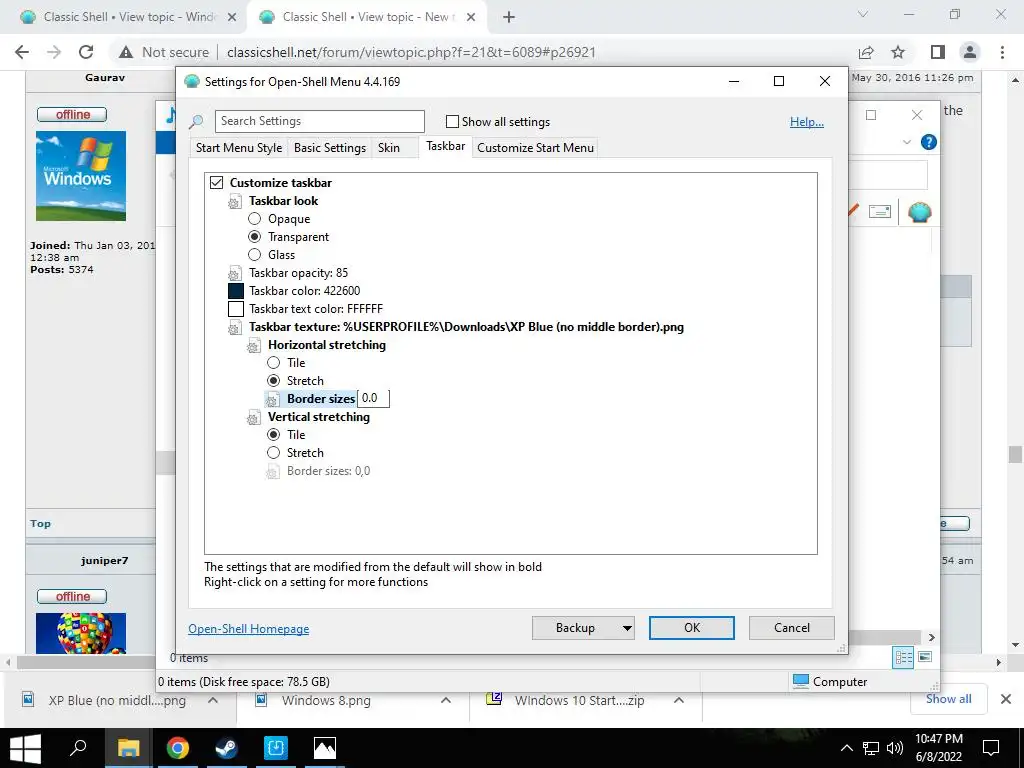The width and height of the screenshot is (1024, 768).
Task: Open Chrome tab search chevron
Action: (863, 14)
